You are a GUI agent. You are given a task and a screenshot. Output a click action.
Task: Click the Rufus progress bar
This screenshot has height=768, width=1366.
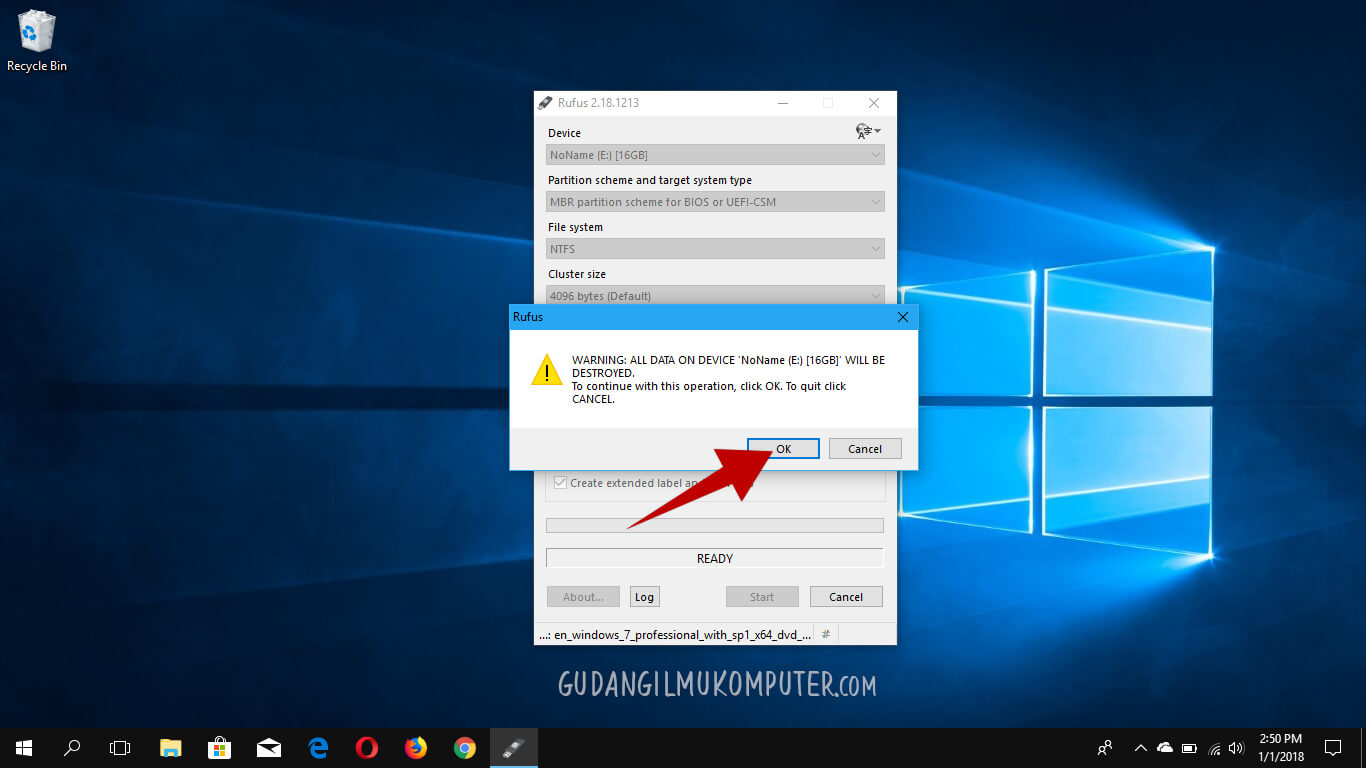[715, 525]
